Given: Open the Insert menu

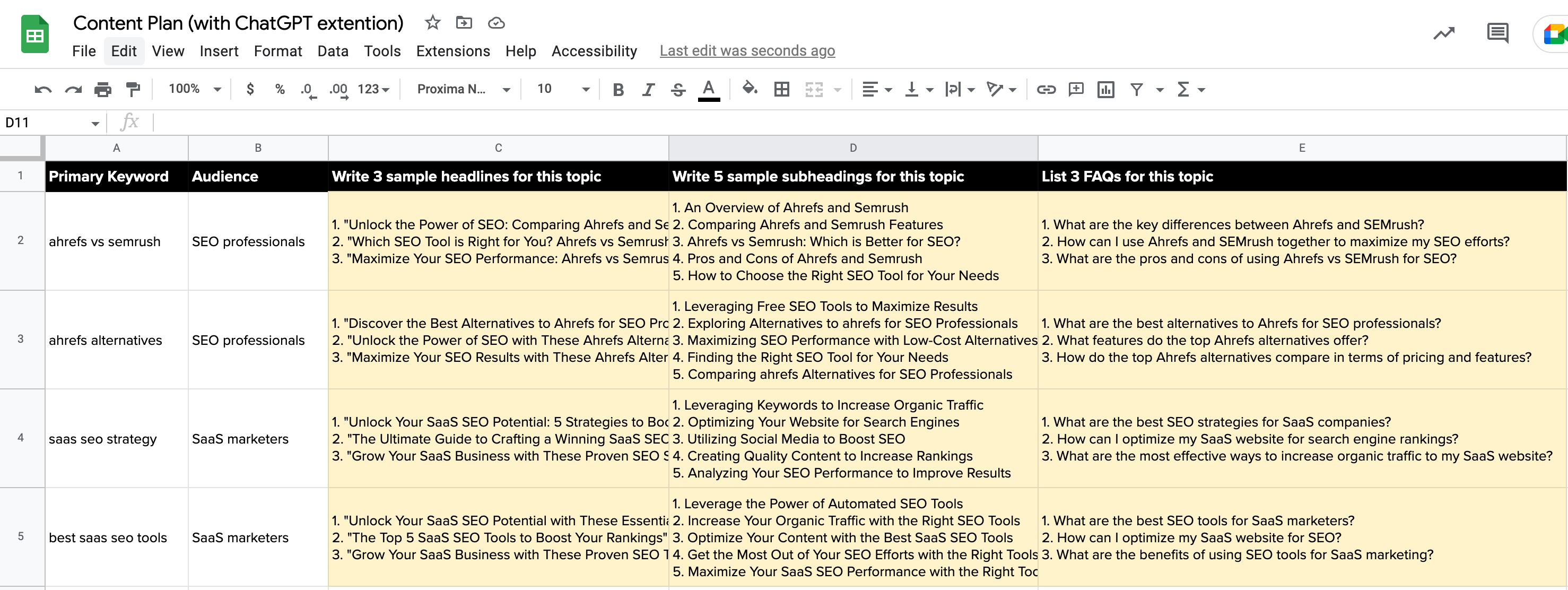Looking at the screenshot, I should pyautogui.click(x=219, y=51).
